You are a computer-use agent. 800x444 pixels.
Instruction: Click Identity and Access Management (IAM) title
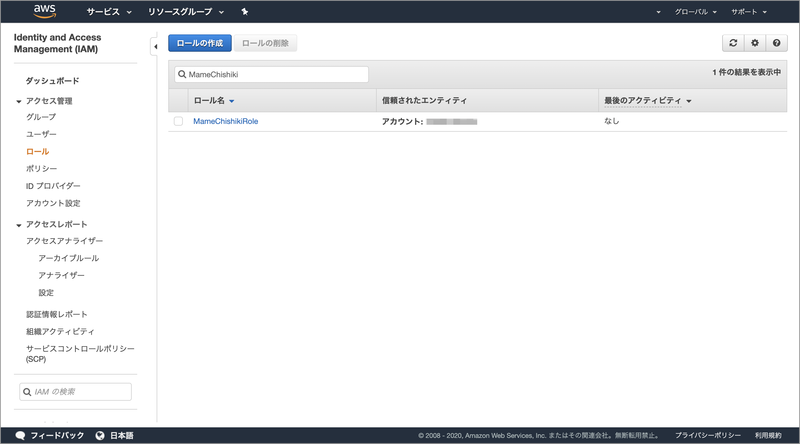(57, 43)
